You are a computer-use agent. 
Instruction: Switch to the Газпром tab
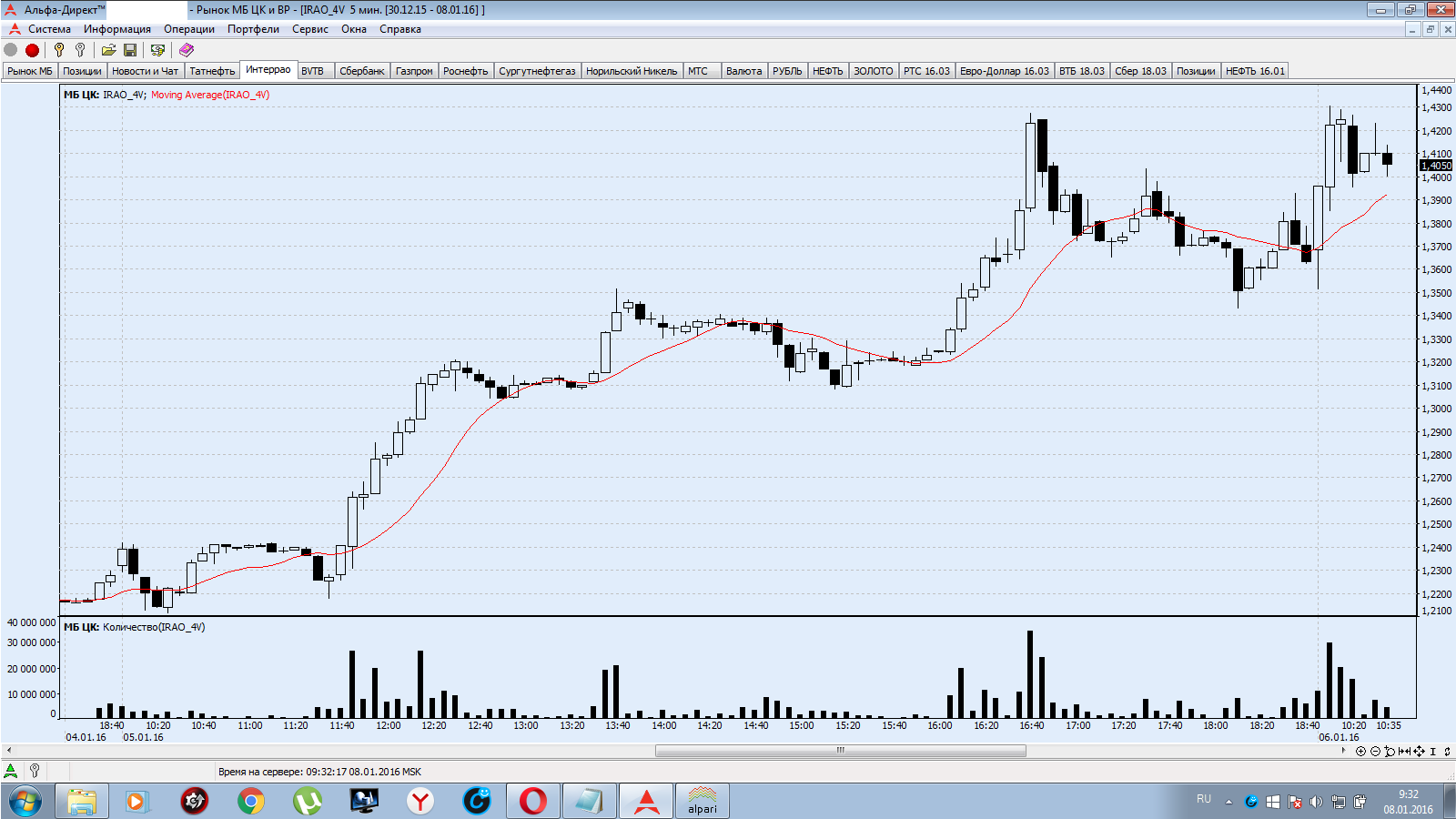click(414, 71)
